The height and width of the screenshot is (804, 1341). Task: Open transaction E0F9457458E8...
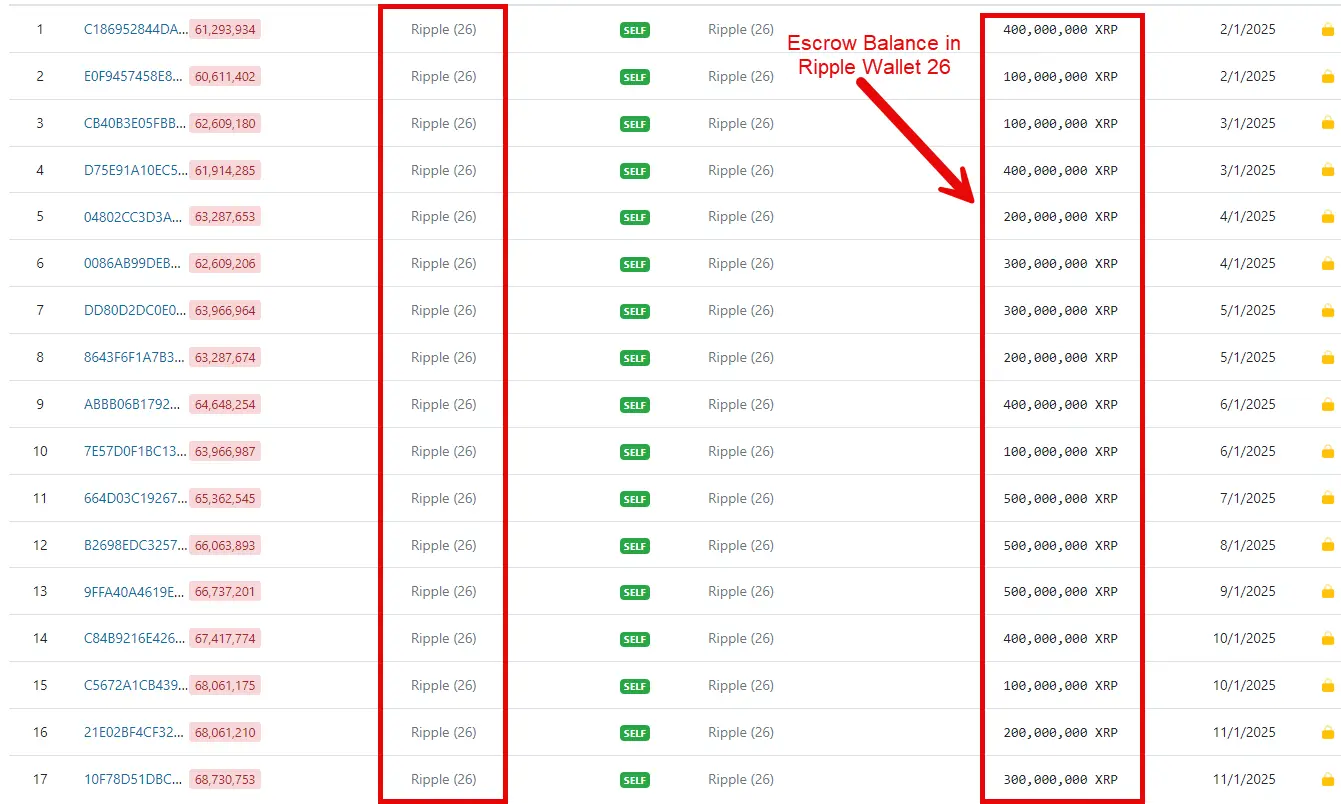[134, 77]
